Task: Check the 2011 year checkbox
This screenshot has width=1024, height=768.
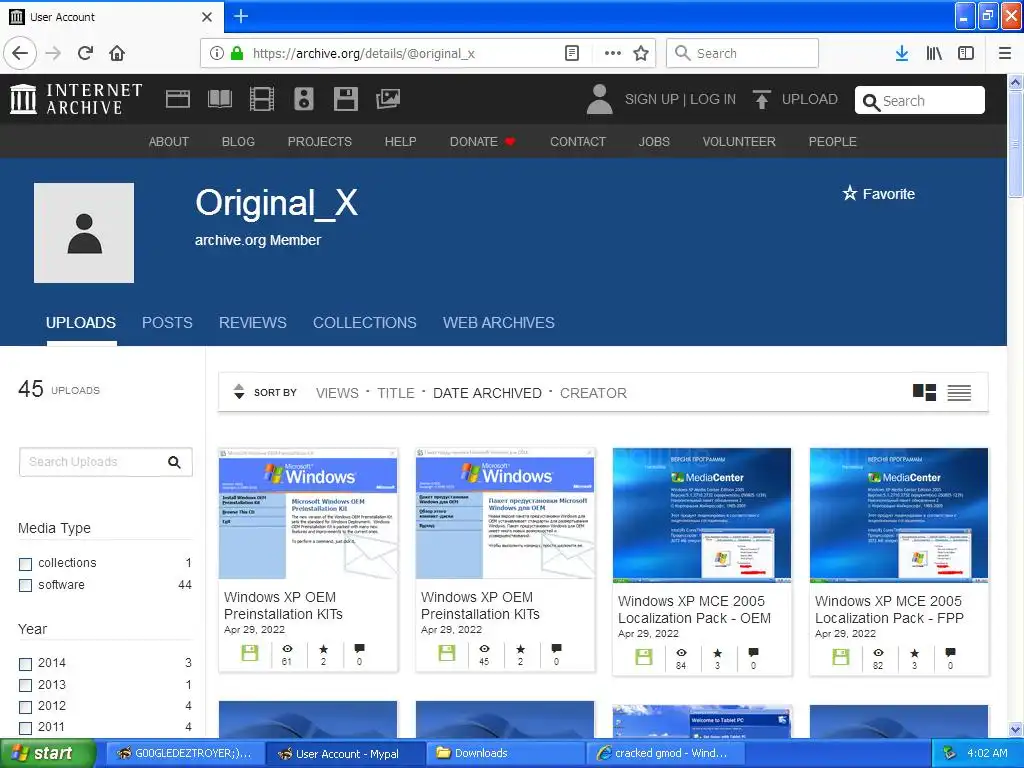Action: click(25, 728)
